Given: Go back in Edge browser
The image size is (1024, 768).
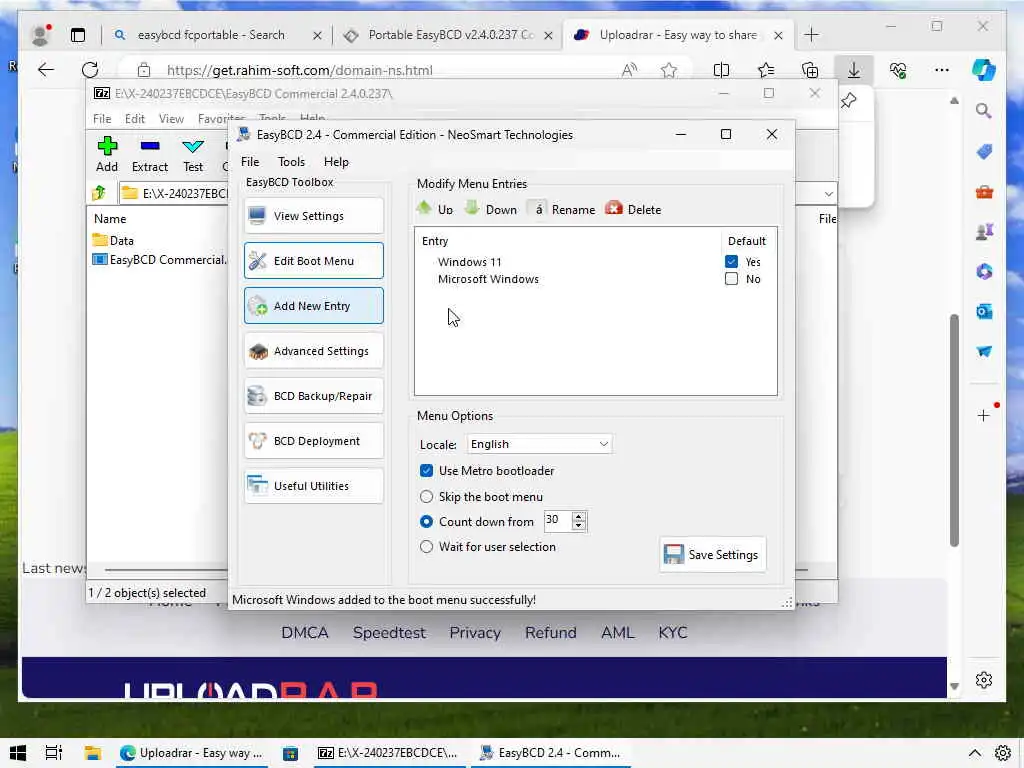Looking at the screenshot, I should pyautogui.click(x=46, y=70).
